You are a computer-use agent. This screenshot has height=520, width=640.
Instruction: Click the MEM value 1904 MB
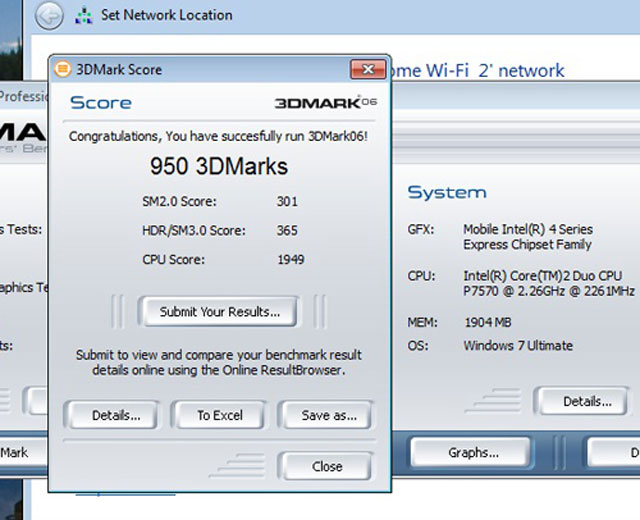tap(488, 322)
